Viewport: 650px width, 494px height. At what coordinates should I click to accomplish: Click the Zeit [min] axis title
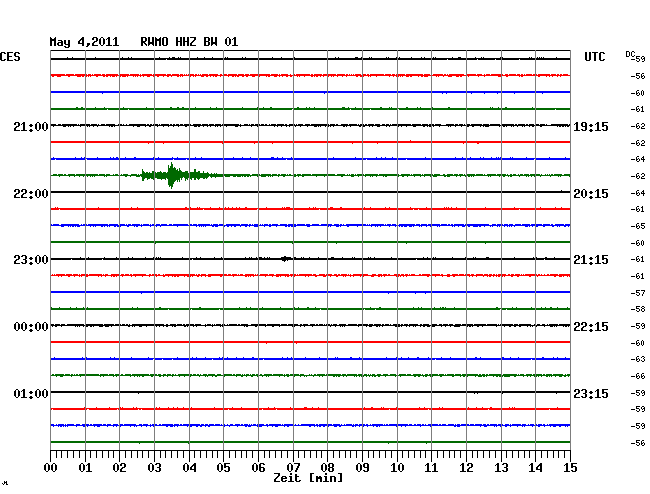coord(308,478)
